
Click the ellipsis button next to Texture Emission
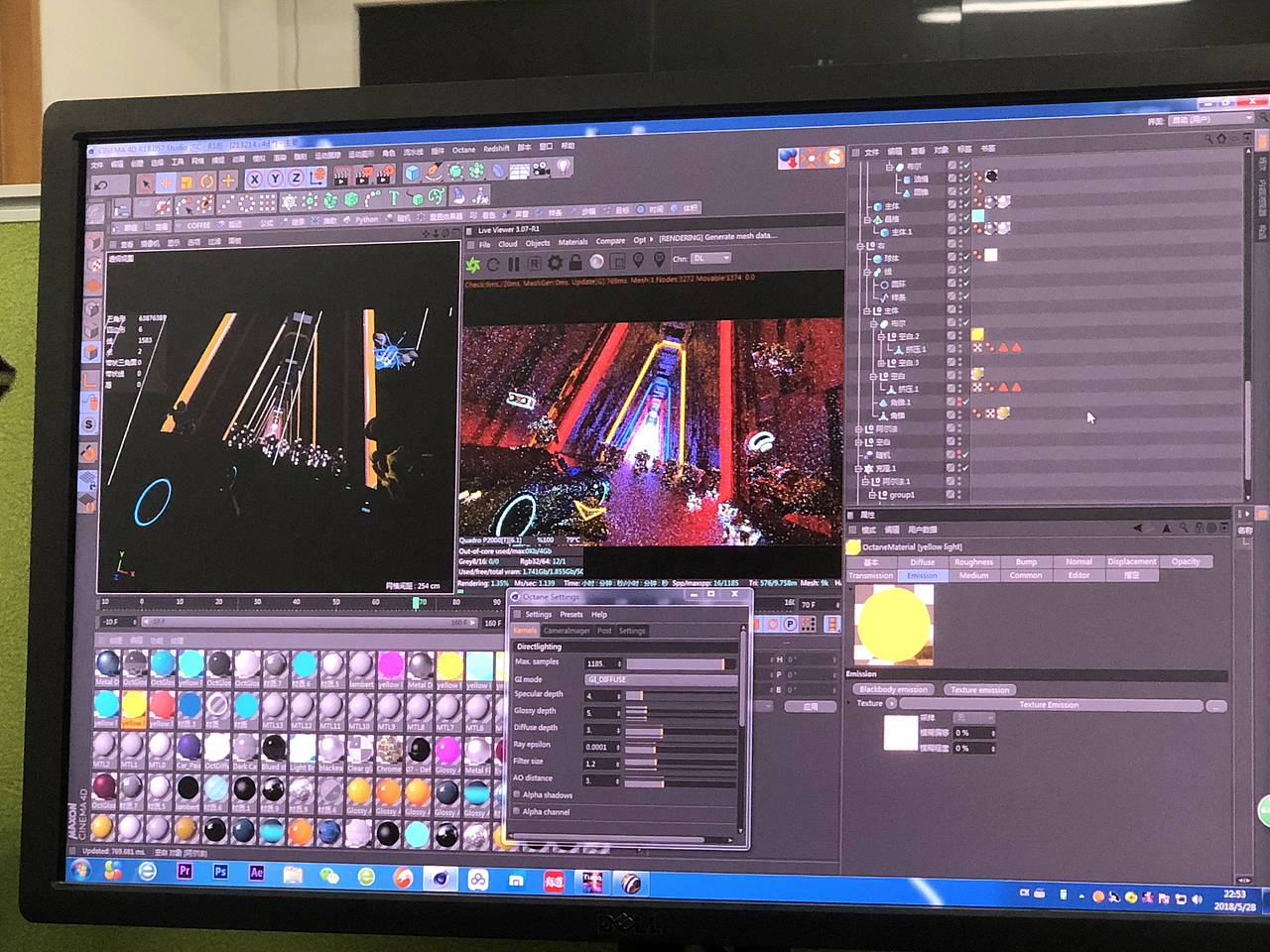[1216, 706]
